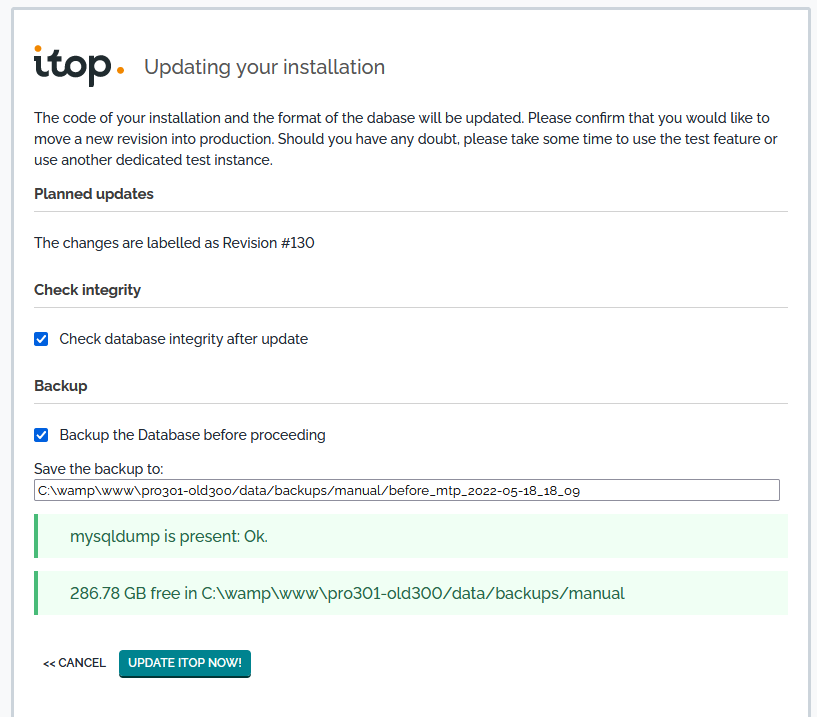Uncheck the backup database checkbox
Image resolution: width=817 pixels, height=717 pixels.
(41, 435)
